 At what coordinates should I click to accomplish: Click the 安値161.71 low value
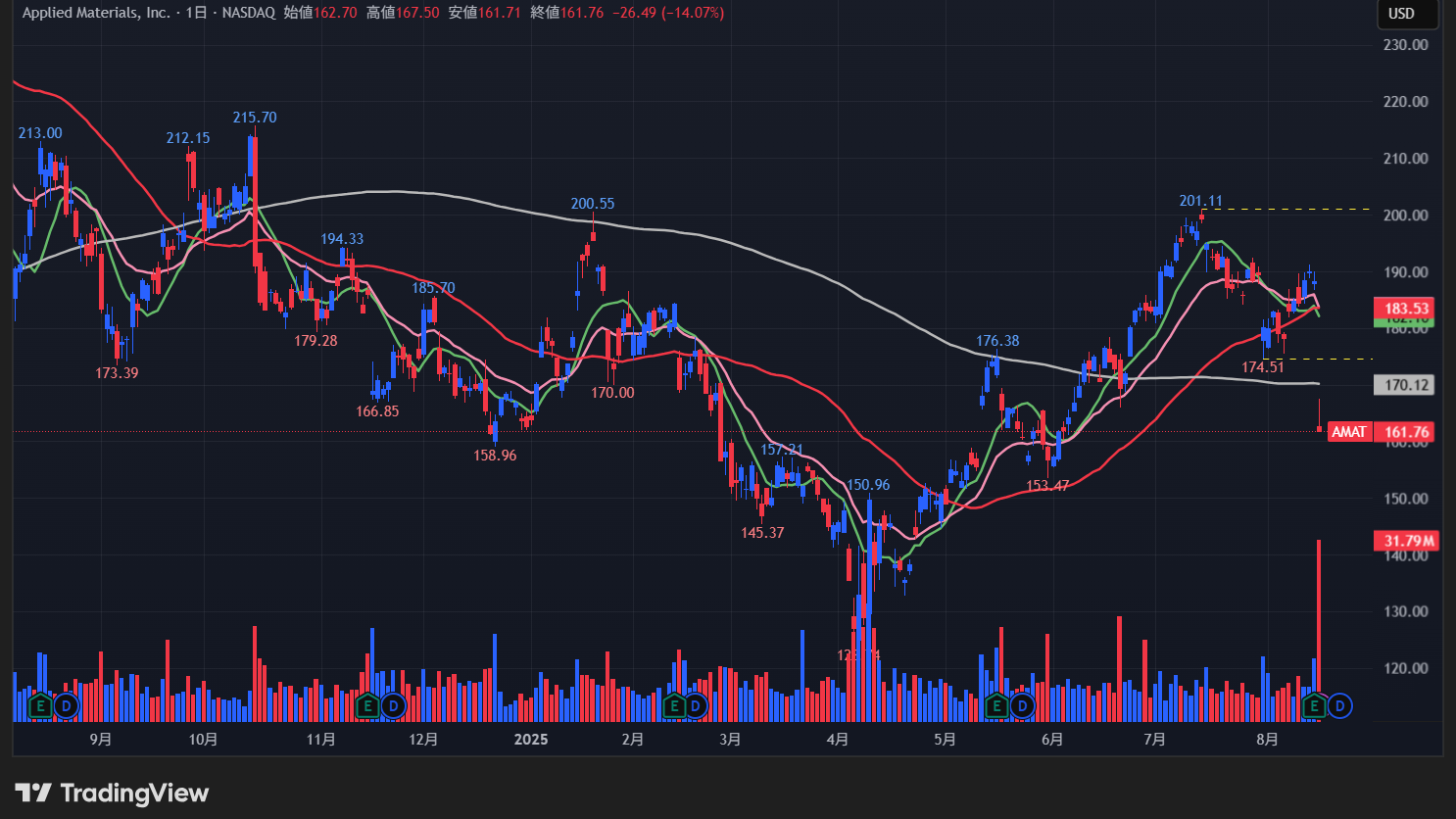point(485,13)
